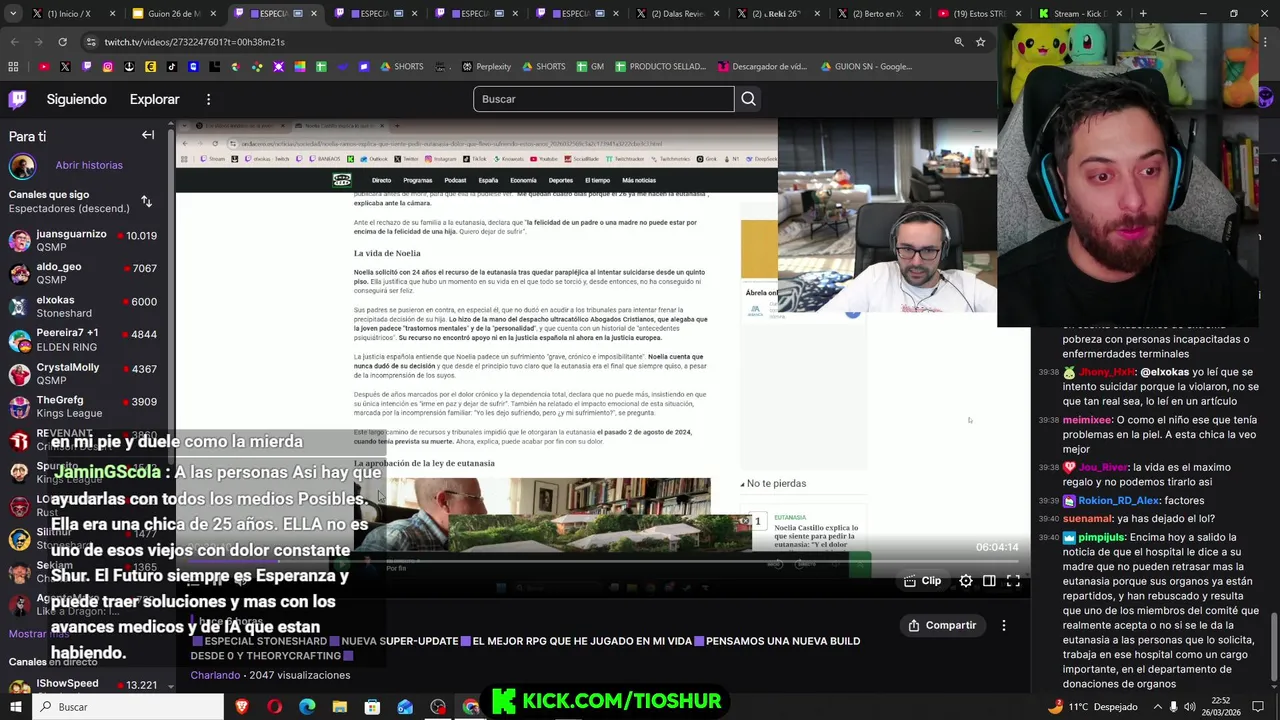The image size is (1280, 720).
Task: Open Instagram bookmark icon
Action: [107, 67]
